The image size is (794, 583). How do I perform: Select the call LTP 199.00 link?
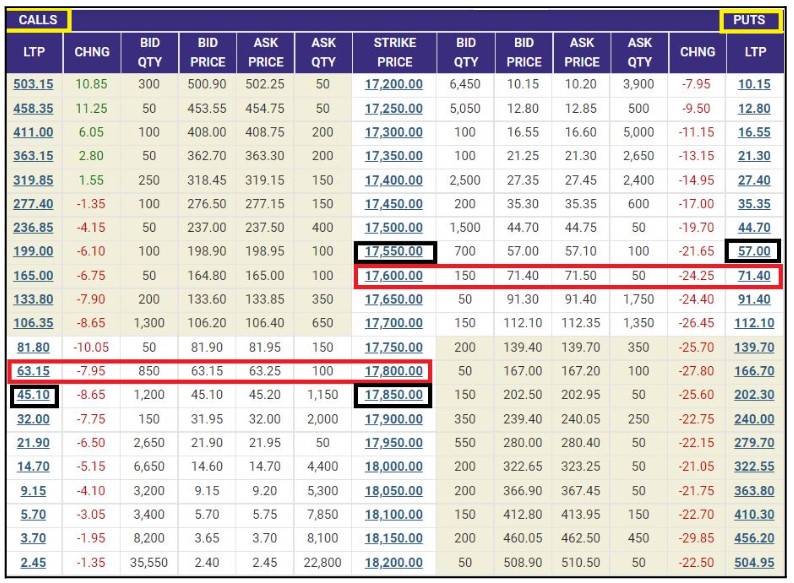tap(34, 251)
